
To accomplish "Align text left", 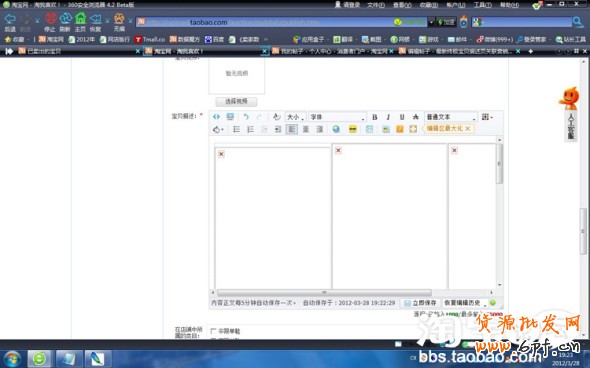I will pyautogui.click(x=292, y=129).
